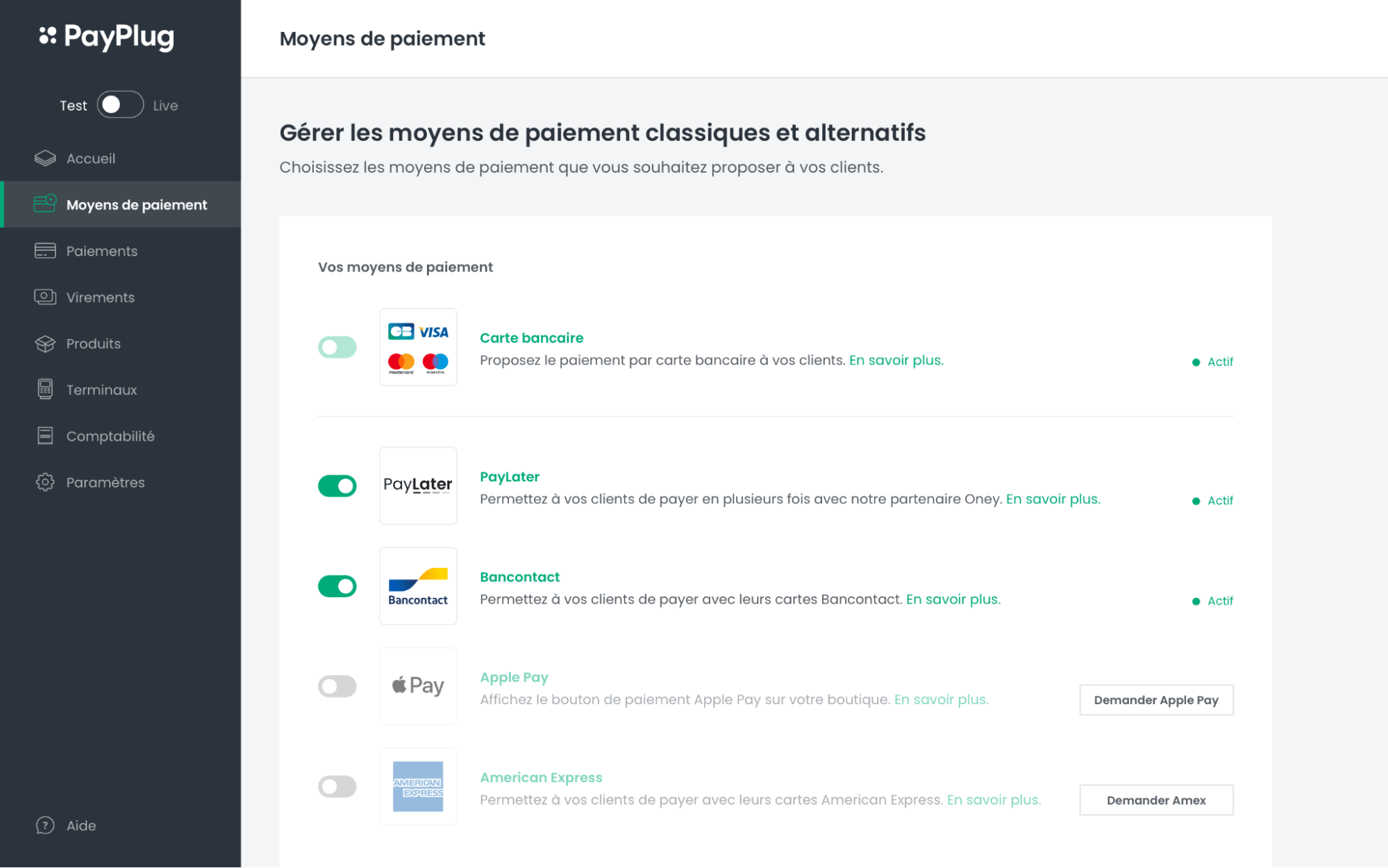Screen dimensions: 1388x868
Task: Enable the Apple Pay toggle
Action: [337, 686]
